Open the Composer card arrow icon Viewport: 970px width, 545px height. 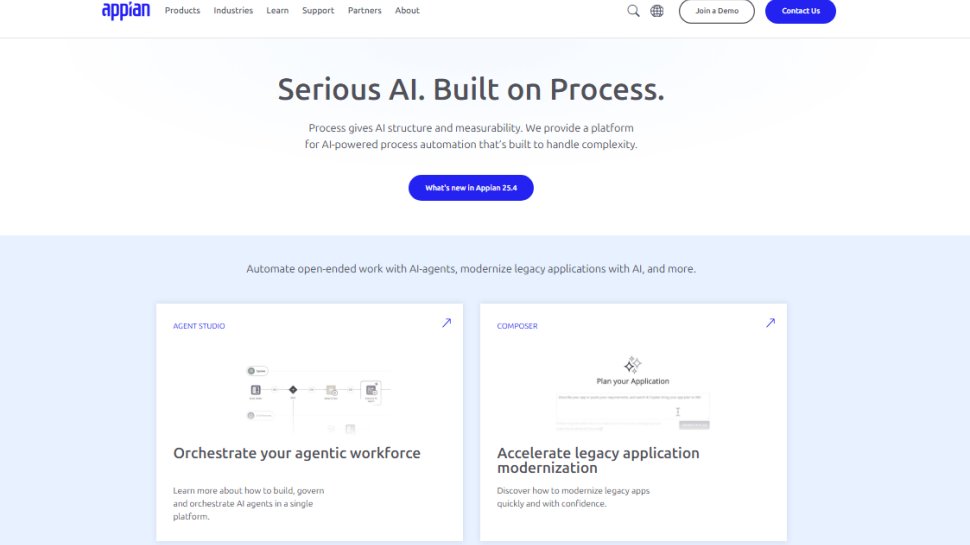click(770, 323)
